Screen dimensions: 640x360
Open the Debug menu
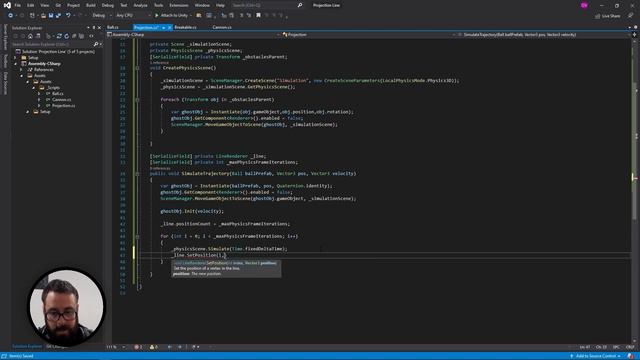[108, 5]
